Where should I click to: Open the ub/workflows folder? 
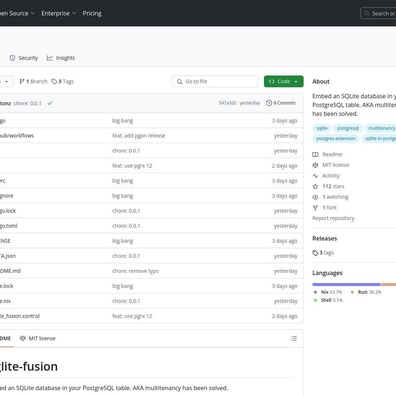coord(17,136)
